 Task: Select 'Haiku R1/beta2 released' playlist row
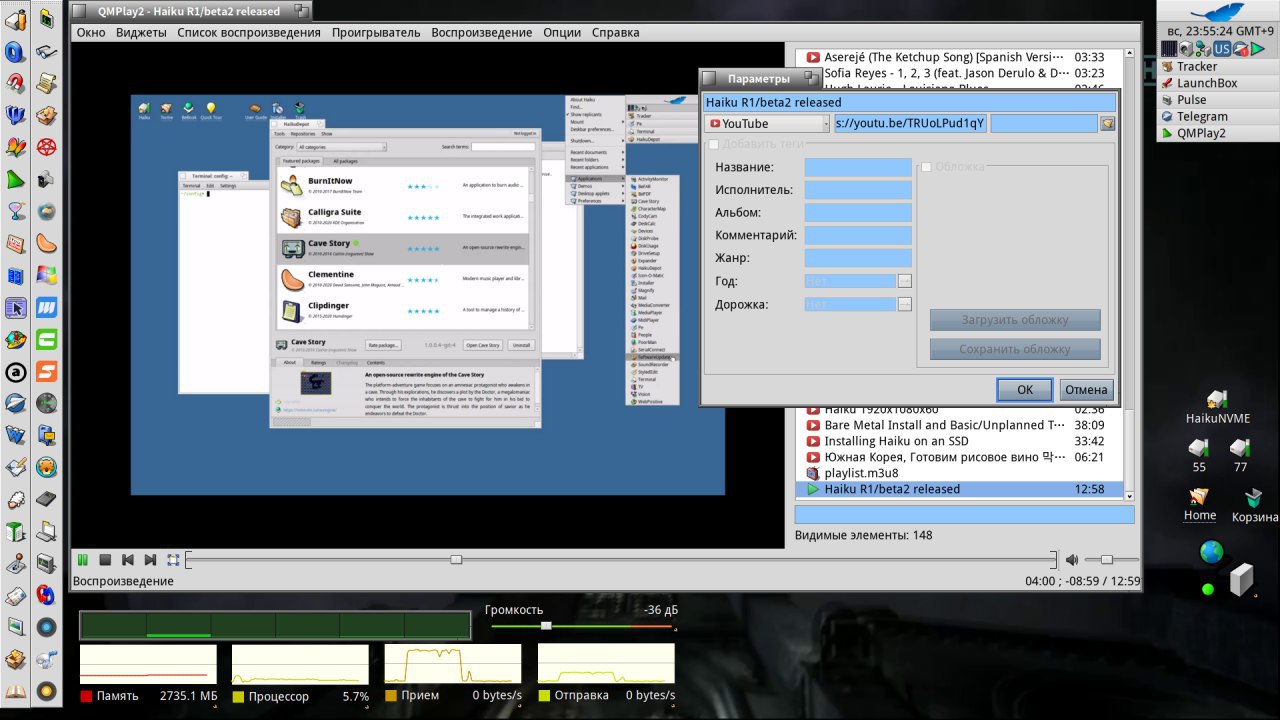(x=958, y=489)
